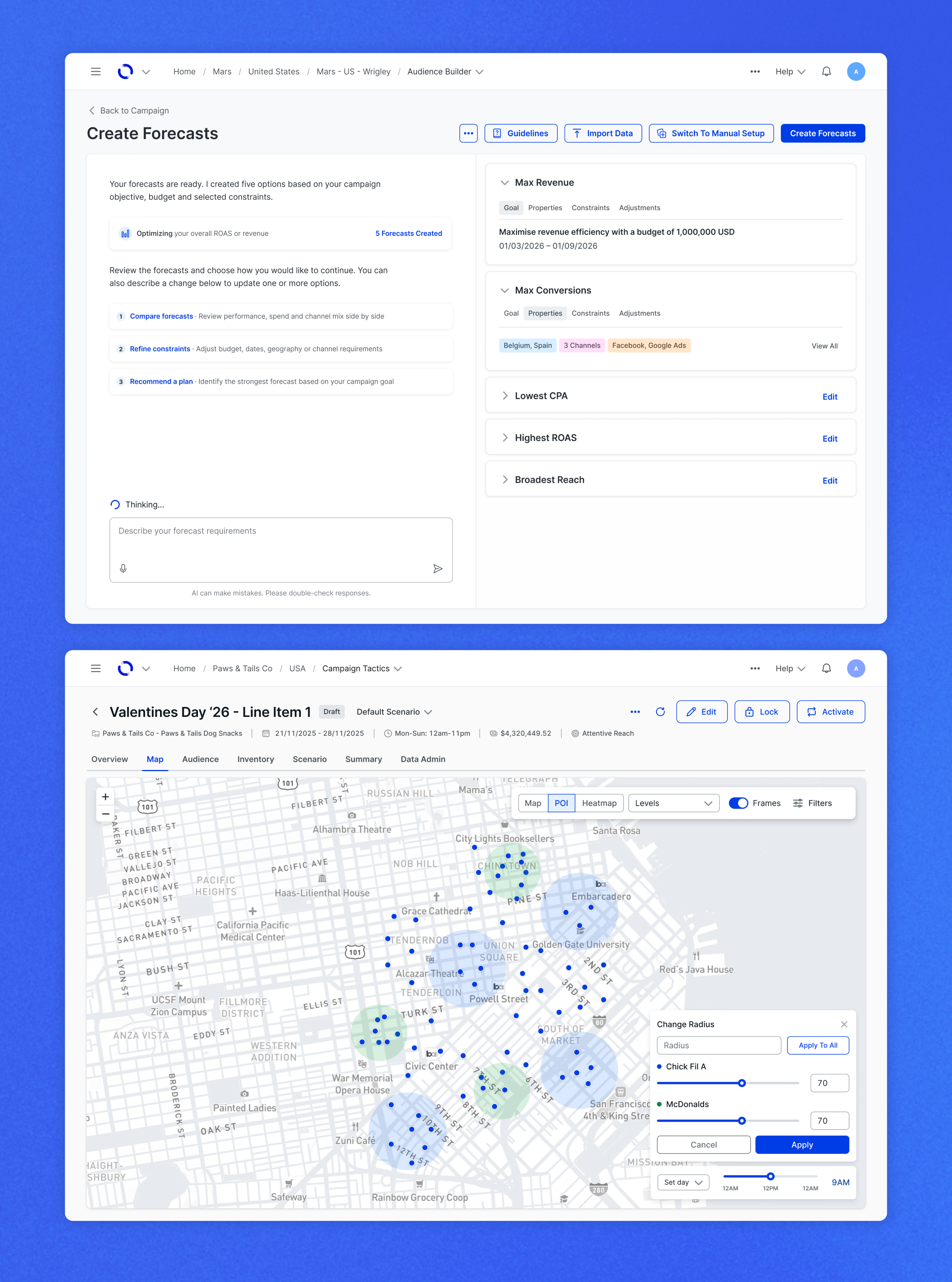Click notification bell in Campaign Tactics window
Image resolution: width=952 pixels, height=1282 pixels.
click(x=826, y=668)
